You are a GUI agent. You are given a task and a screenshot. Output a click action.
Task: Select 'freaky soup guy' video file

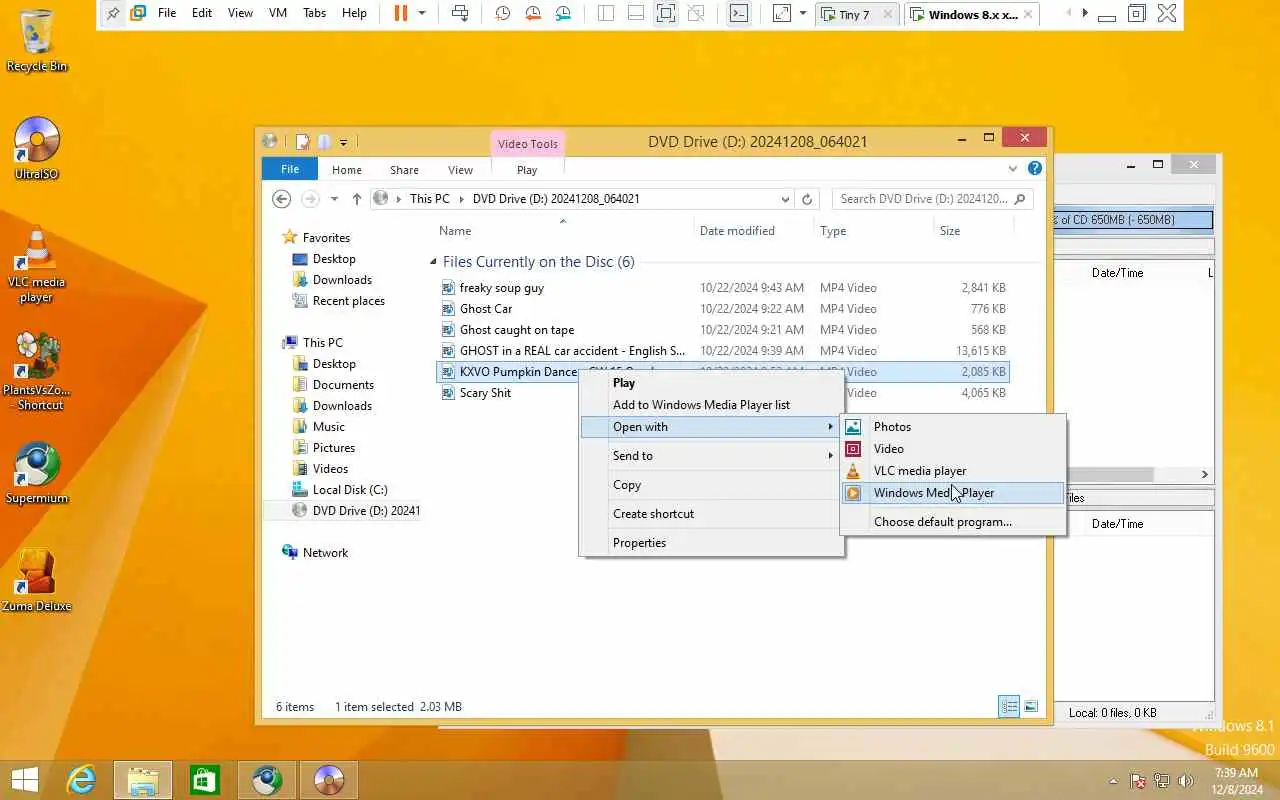click(x=501, y=288)
